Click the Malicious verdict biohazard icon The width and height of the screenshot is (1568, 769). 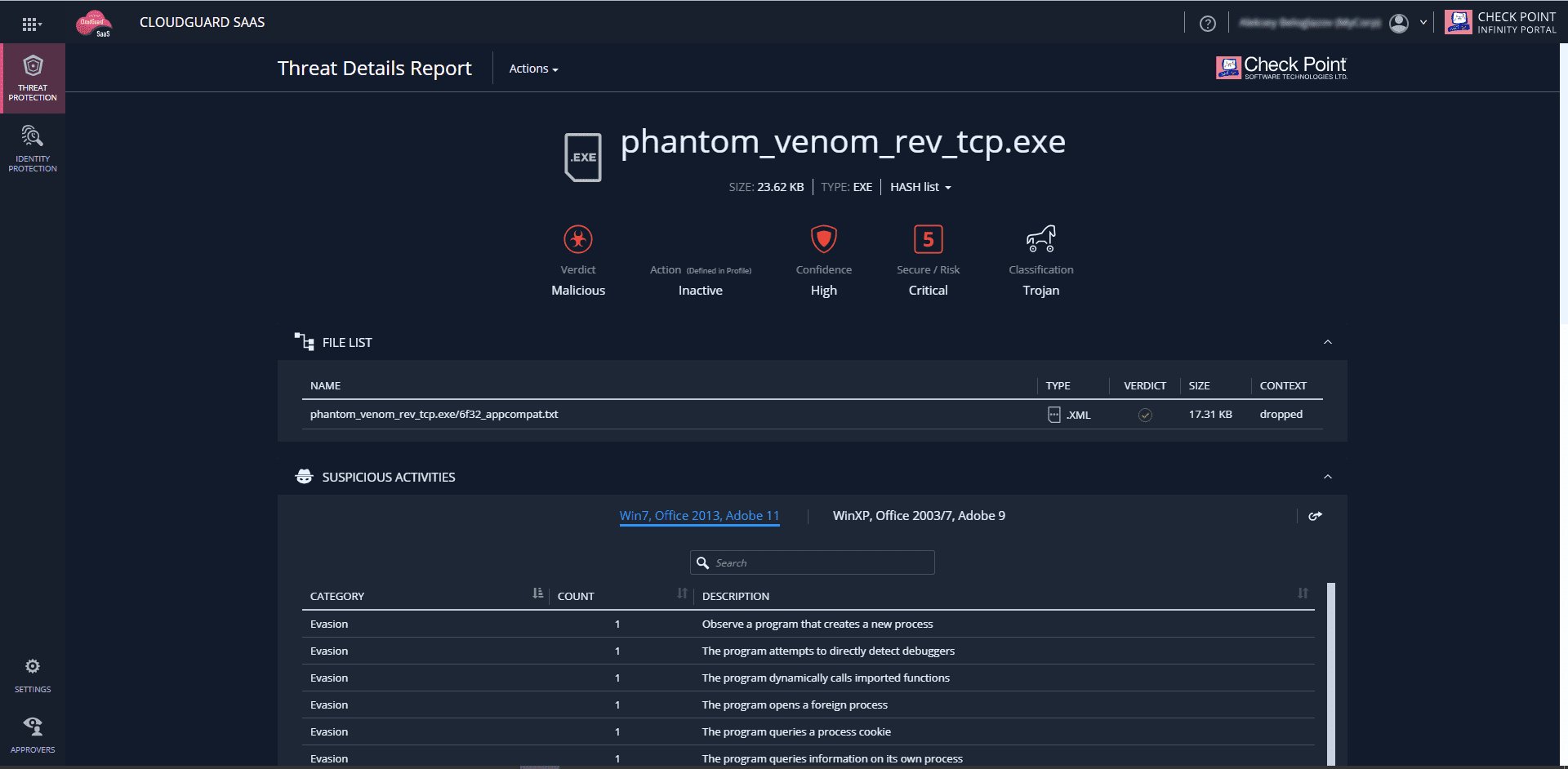[578, 239]
